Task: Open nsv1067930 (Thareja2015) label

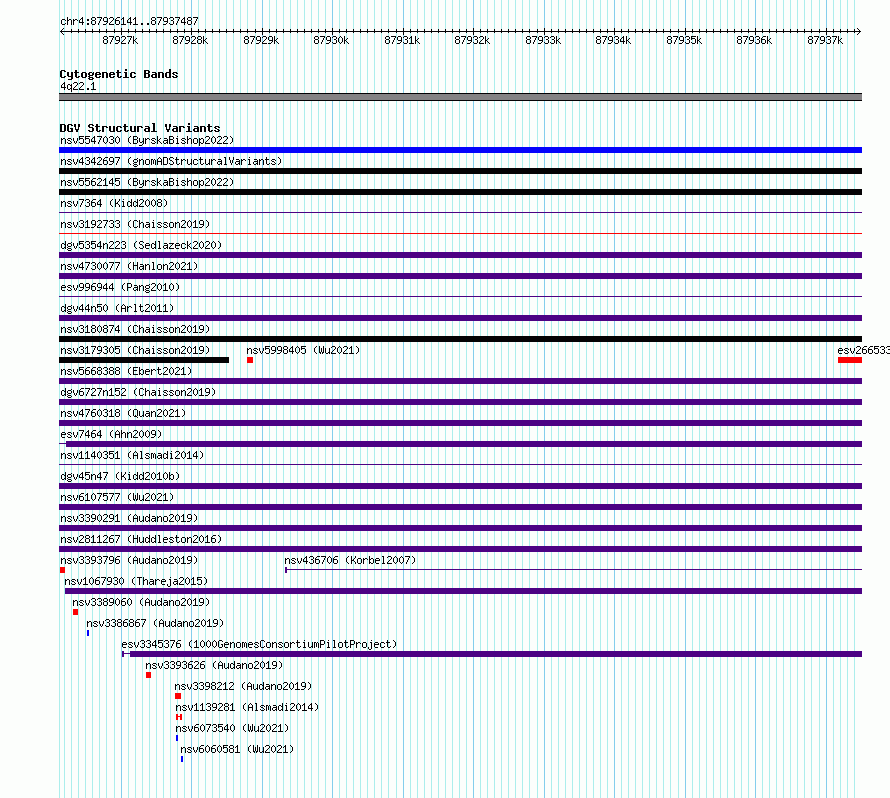Action: (x=136, y=581)
